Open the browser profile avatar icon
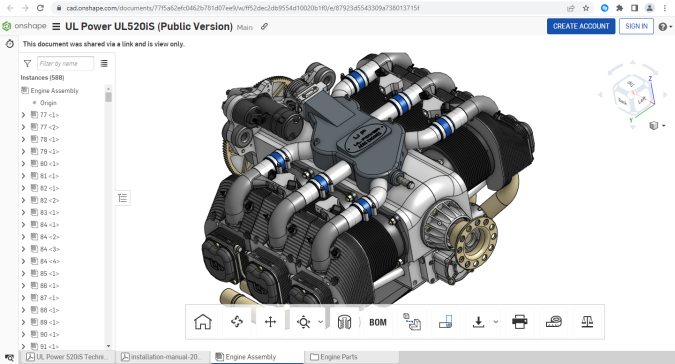This screenshot has height=364, width=675. point(650,8)
